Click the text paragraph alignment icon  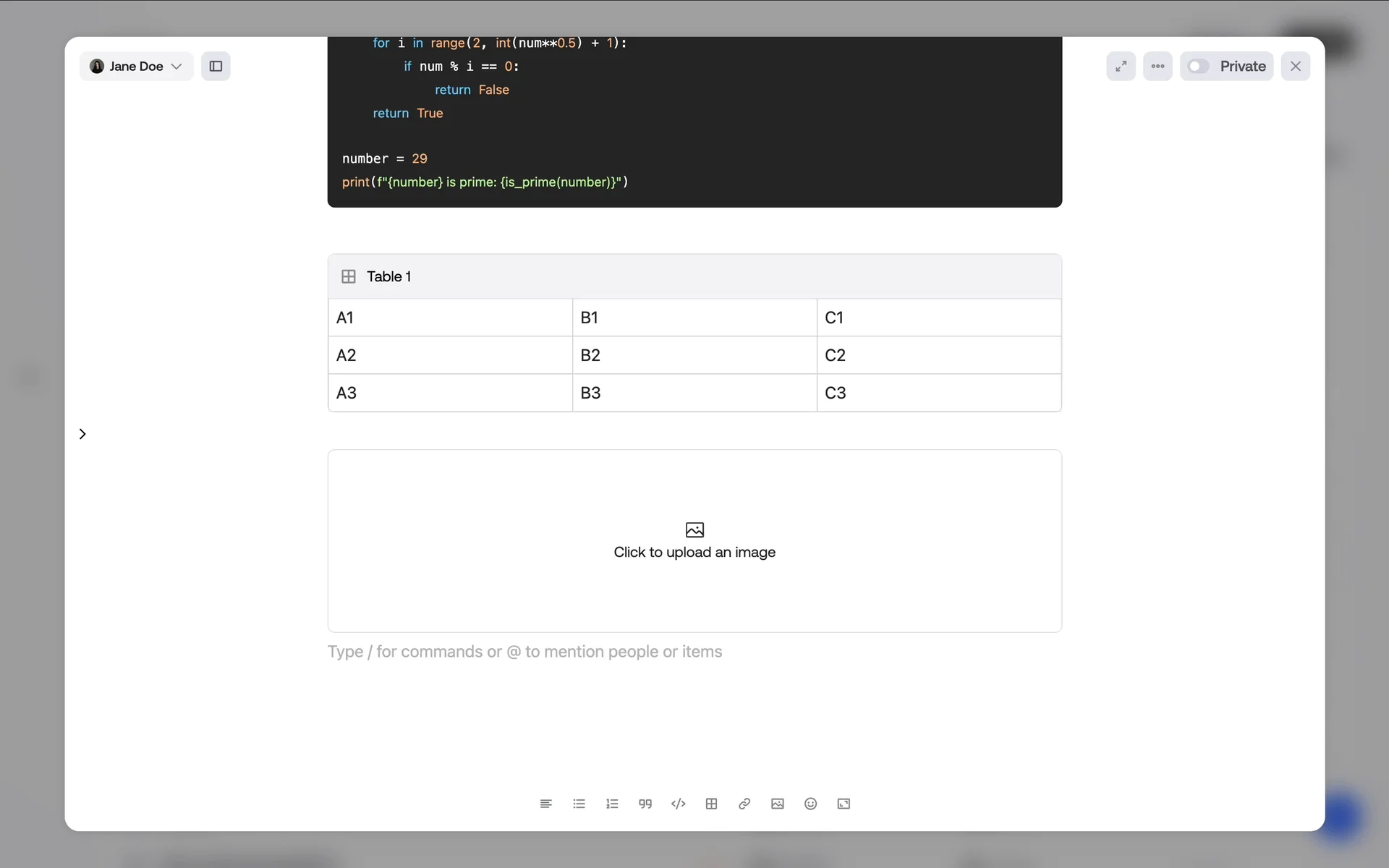[546, 804]
